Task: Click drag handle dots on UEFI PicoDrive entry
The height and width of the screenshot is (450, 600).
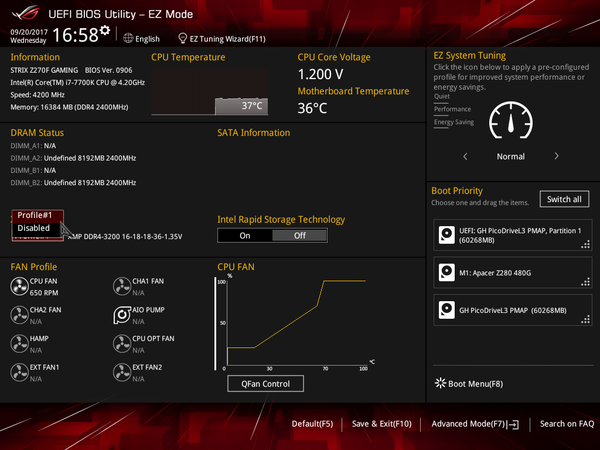Action: 586,244
